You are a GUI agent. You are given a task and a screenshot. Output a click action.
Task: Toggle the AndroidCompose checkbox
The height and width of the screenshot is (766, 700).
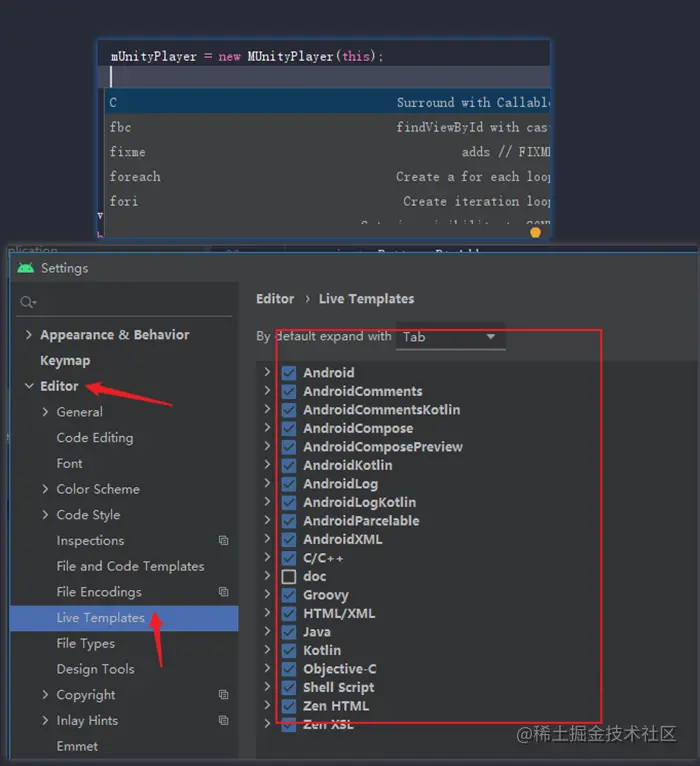click(289, 428)
